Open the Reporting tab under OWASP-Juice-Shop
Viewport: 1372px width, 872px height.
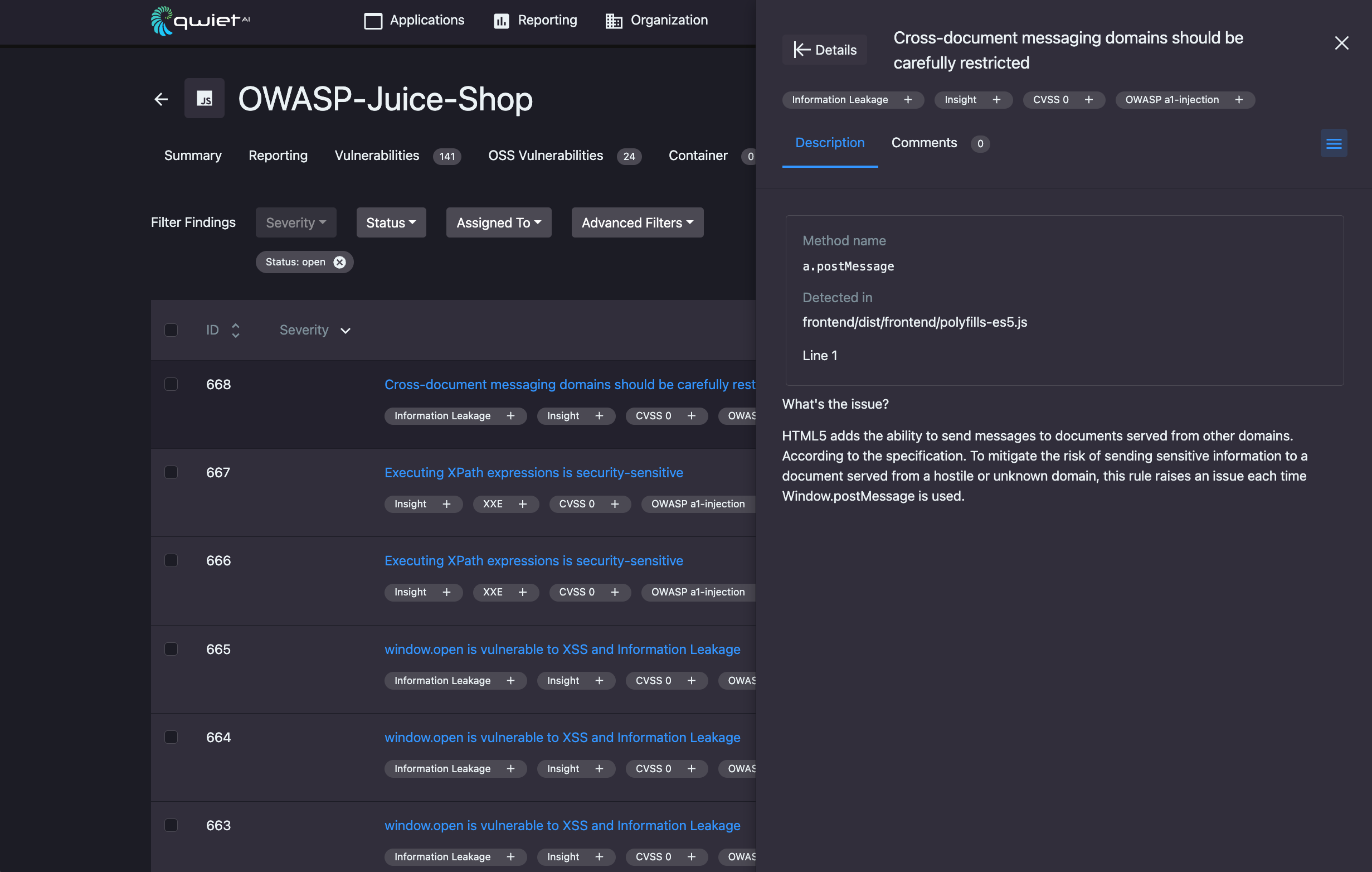click(278, 156)
